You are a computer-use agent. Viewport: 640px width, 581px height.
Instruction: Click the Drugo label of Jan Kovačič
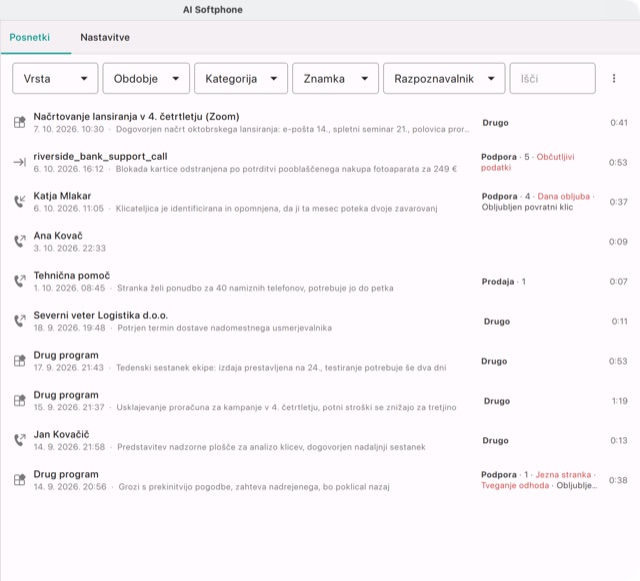click(x=495, y=441)
